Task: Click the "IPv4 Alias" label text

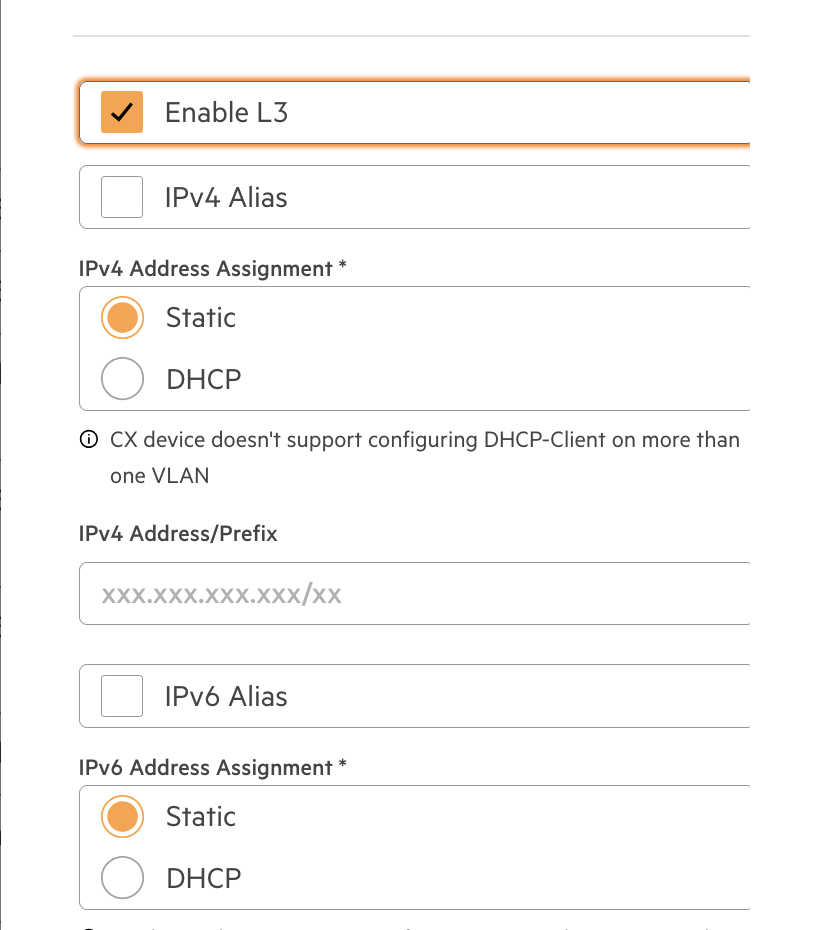Action: pyautogui.click(x=226, y=198)
